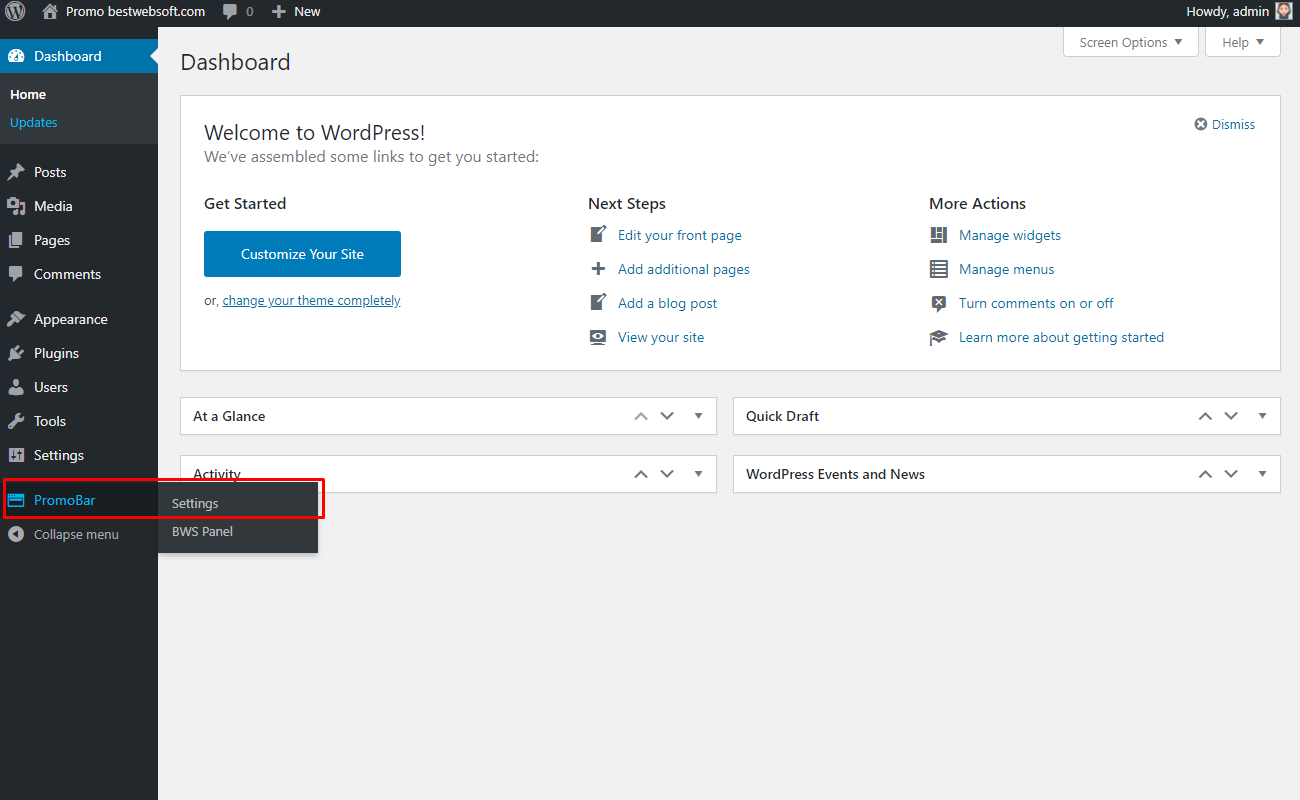Move WordPress Events and News panel up

(x=1205, y=474)
